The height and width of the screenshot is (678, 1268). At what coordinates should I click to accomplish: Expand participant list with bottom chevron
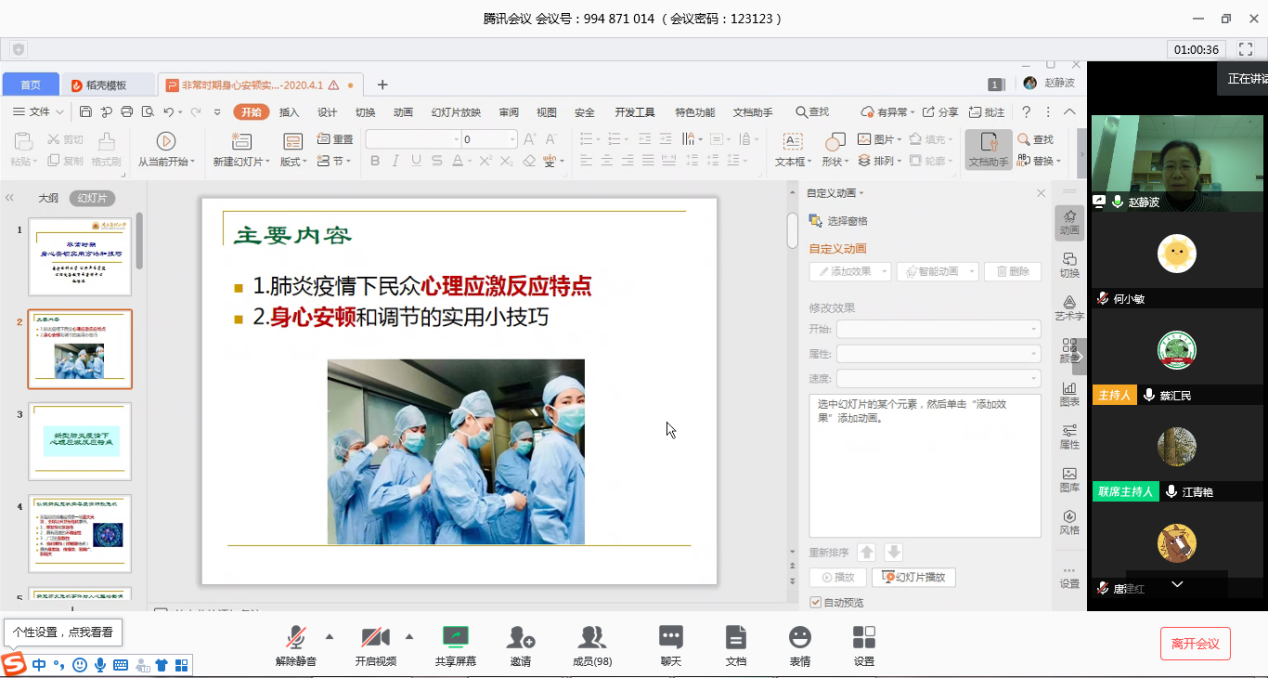(x=1177, y=584)
